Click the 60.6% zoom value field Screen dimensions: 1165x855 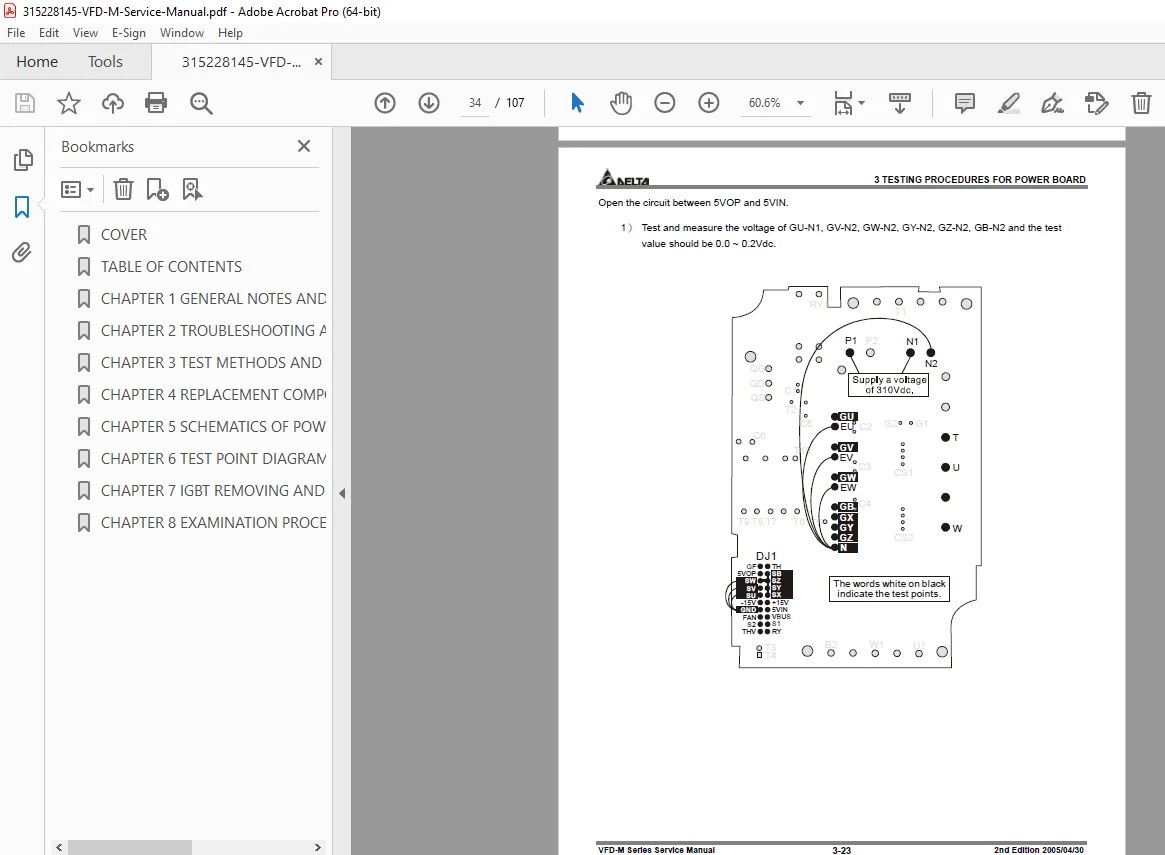(x=765, y=103)
